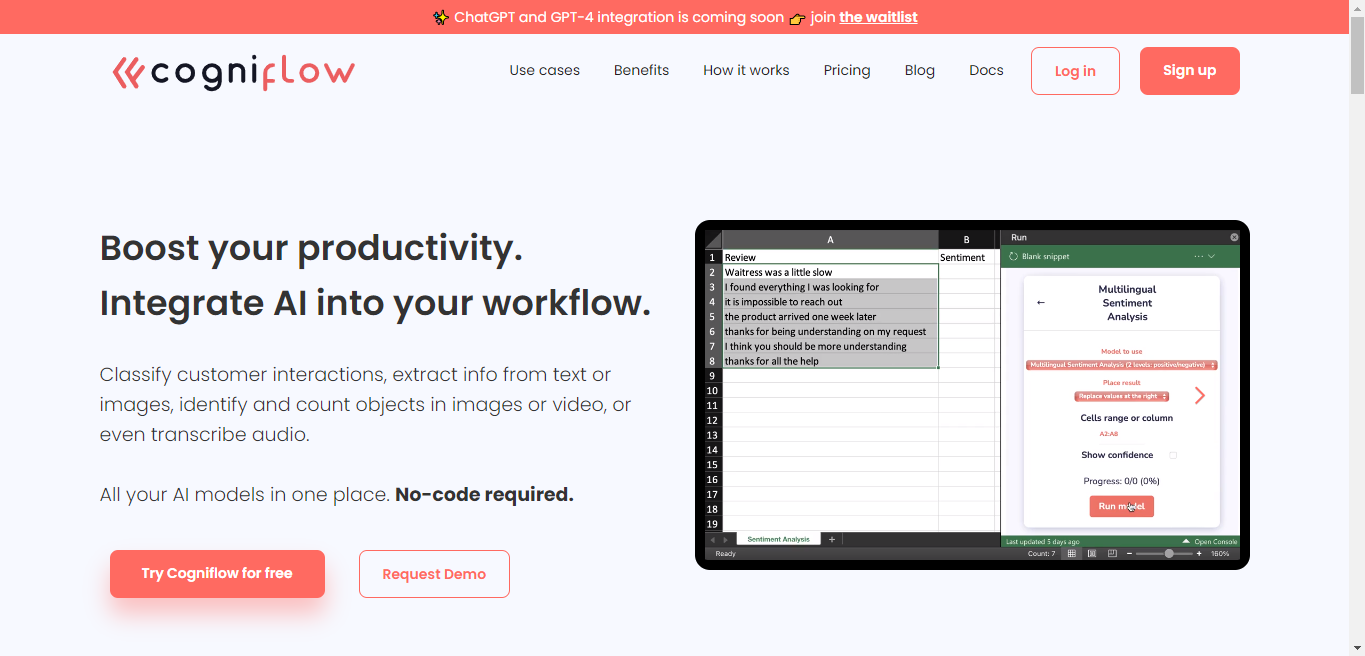The image size is (1365, 656).
Task: Click the Sign up button
Action: 1189,71
